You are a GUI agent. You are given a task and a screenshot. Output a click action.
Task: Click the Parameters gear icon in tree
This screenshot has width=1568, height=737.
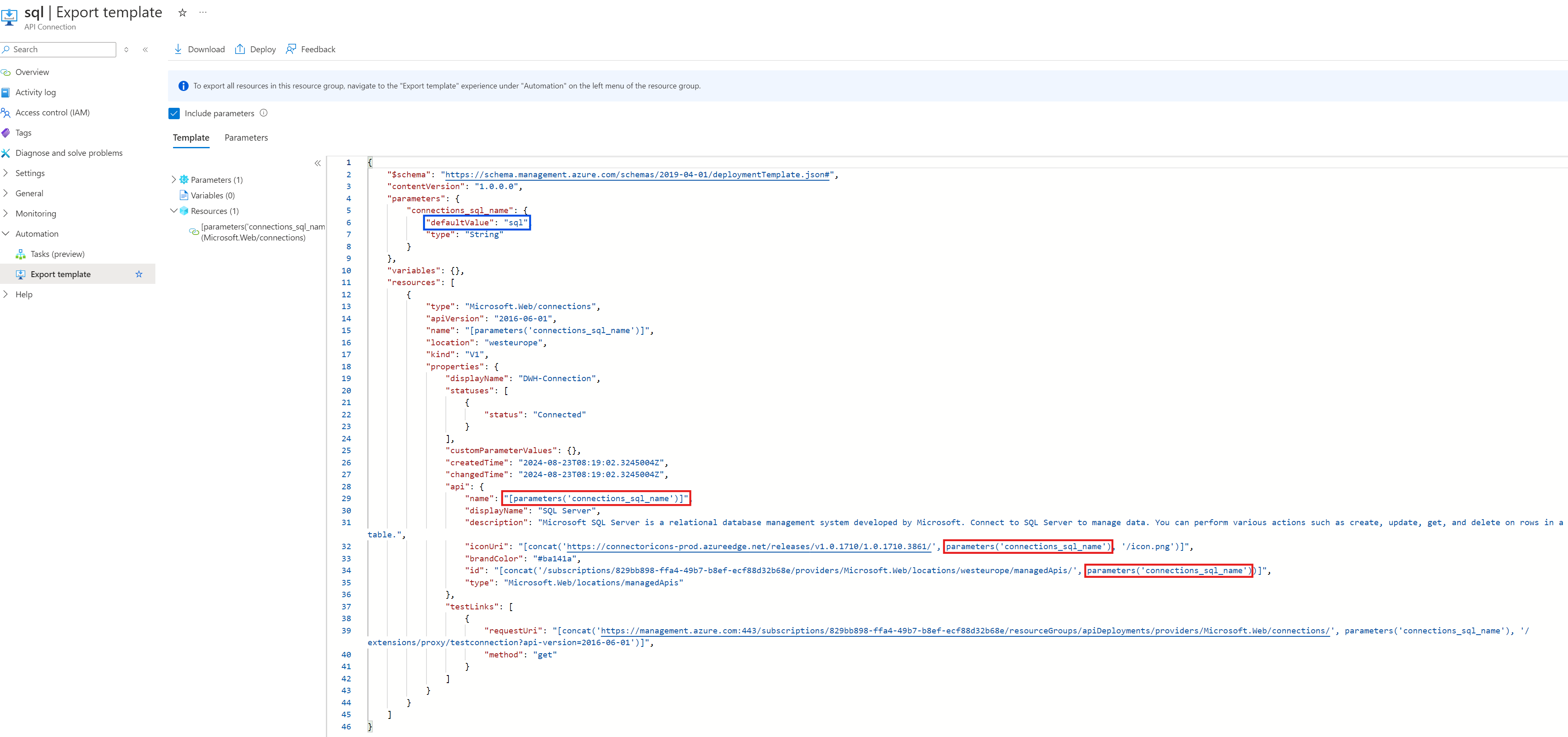[184, 179]
